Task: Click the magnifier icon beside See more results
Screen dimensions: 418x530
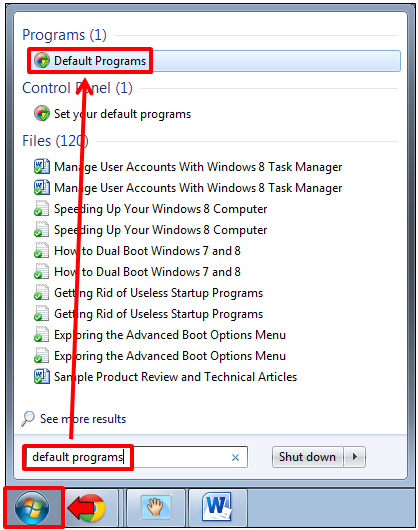Action: tap(28, 418)
